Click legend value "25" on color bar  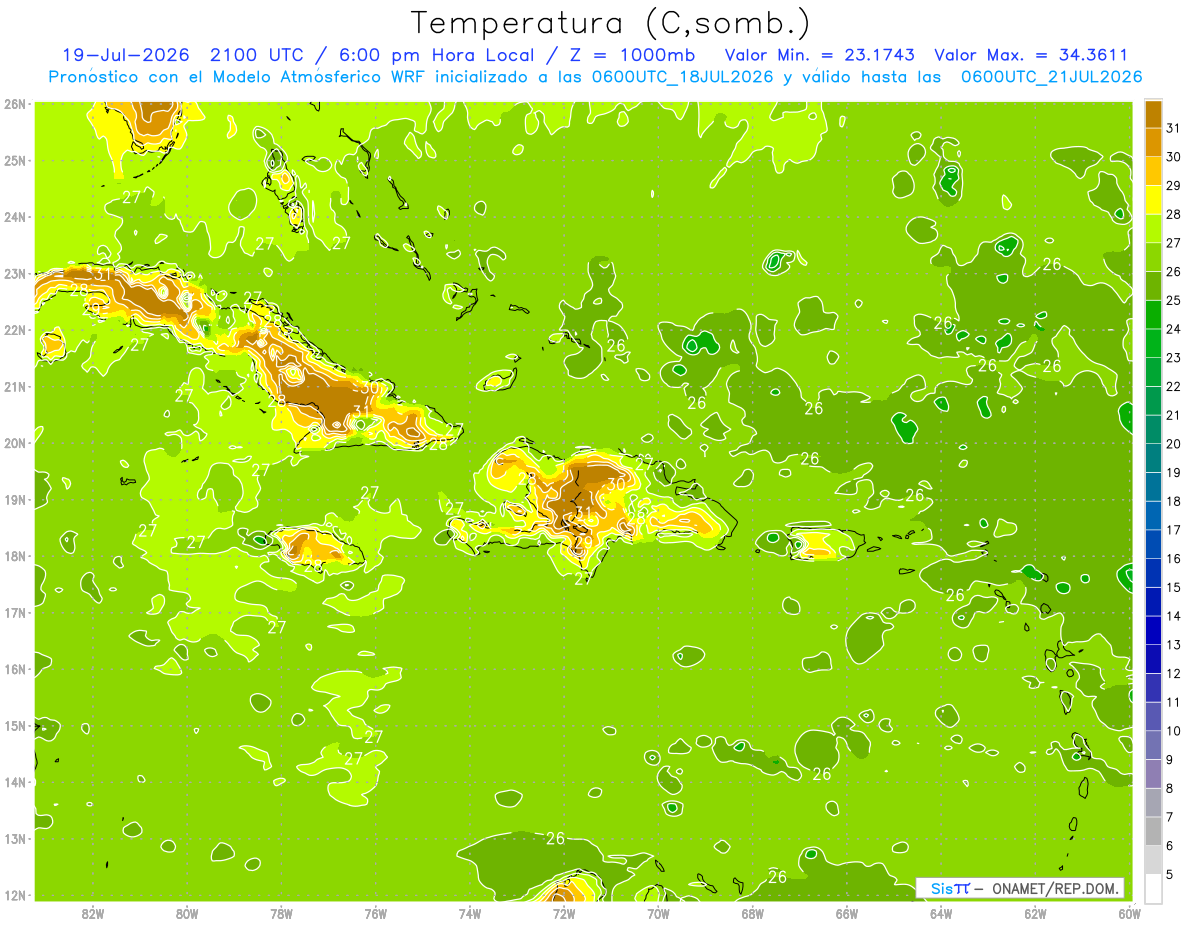pos(1173,300)
